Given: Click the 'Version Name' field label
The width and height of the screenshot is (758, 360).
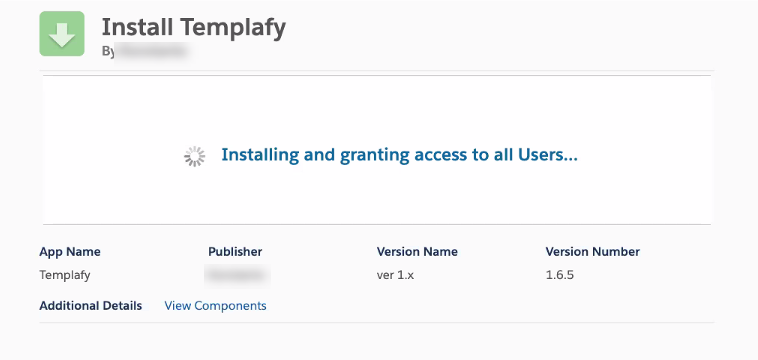Looking at the screenshot, I should (417, 252).
